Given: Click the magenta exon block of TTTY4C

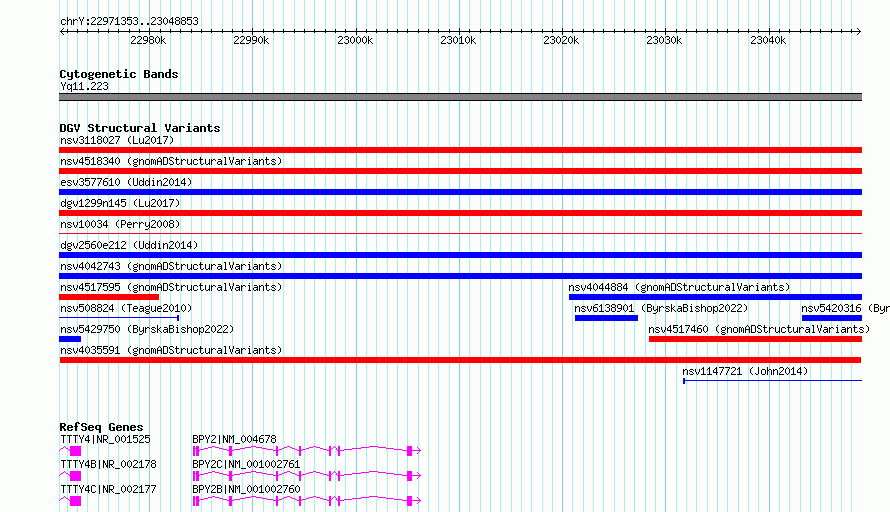Looking at the screenshot, I should [75, 501].
